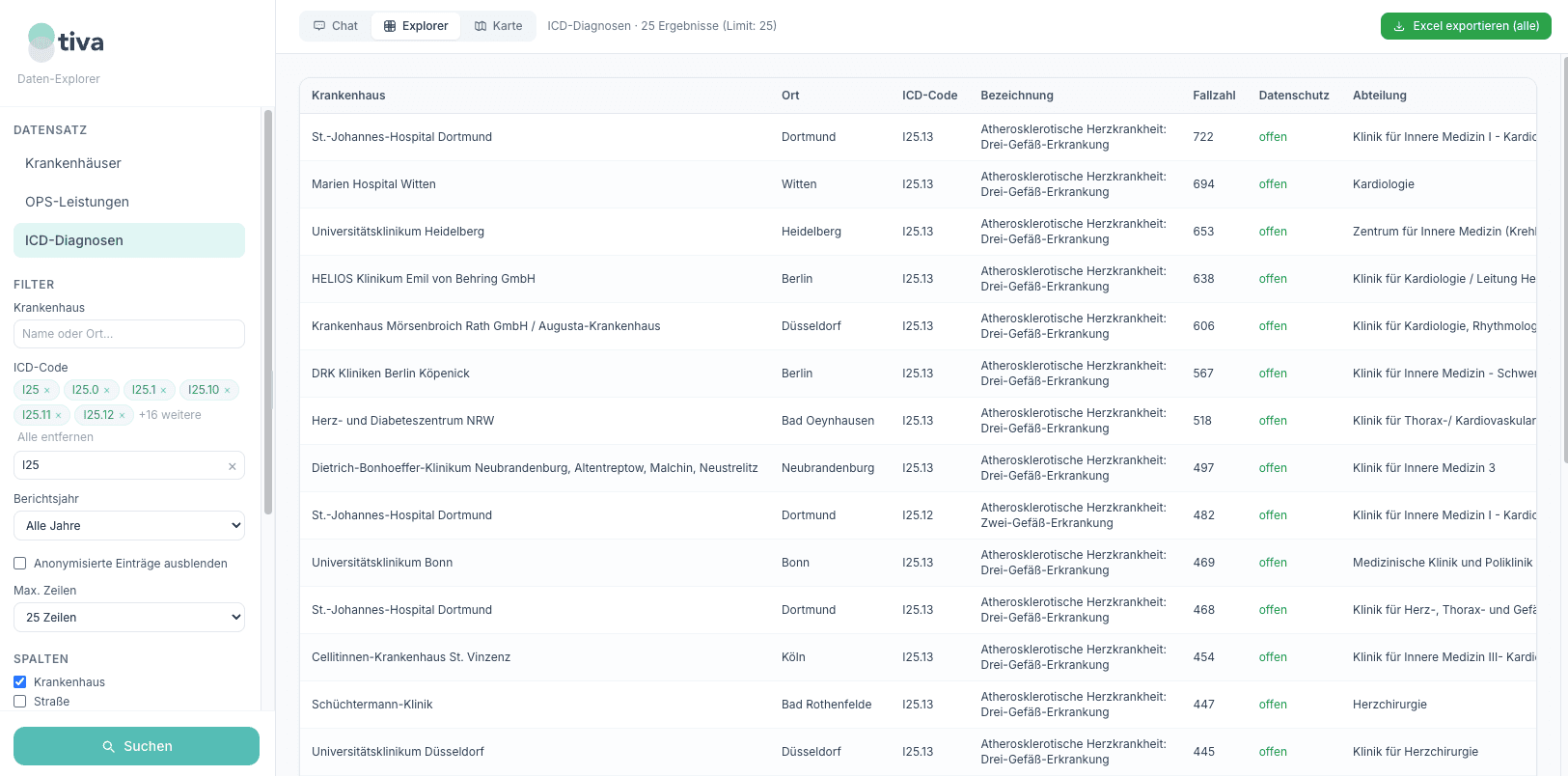The height and width of the screenshot is (776, 1568).
Task: Select the Krankenhäuser dataset
Action: point(129,163)
